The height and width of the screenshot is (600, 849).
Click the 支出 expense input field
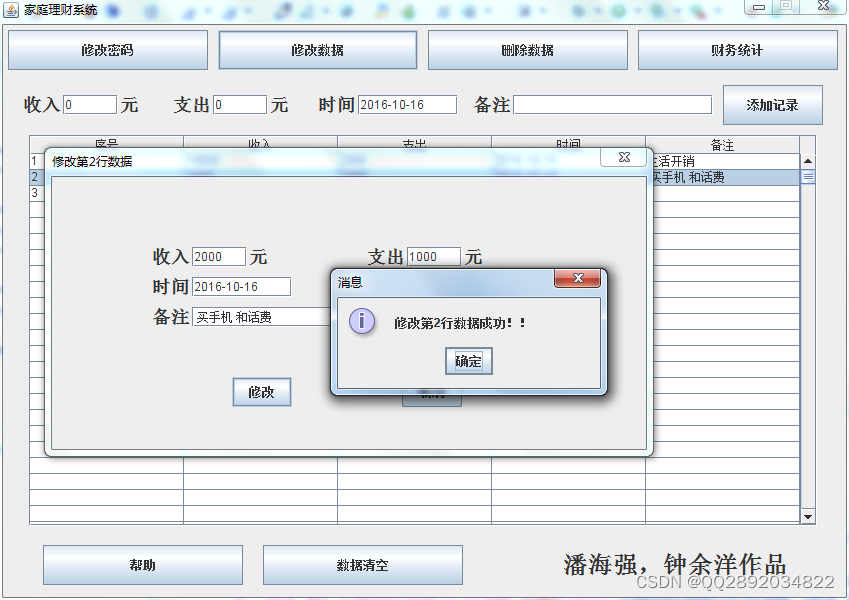tap(239, 104)
